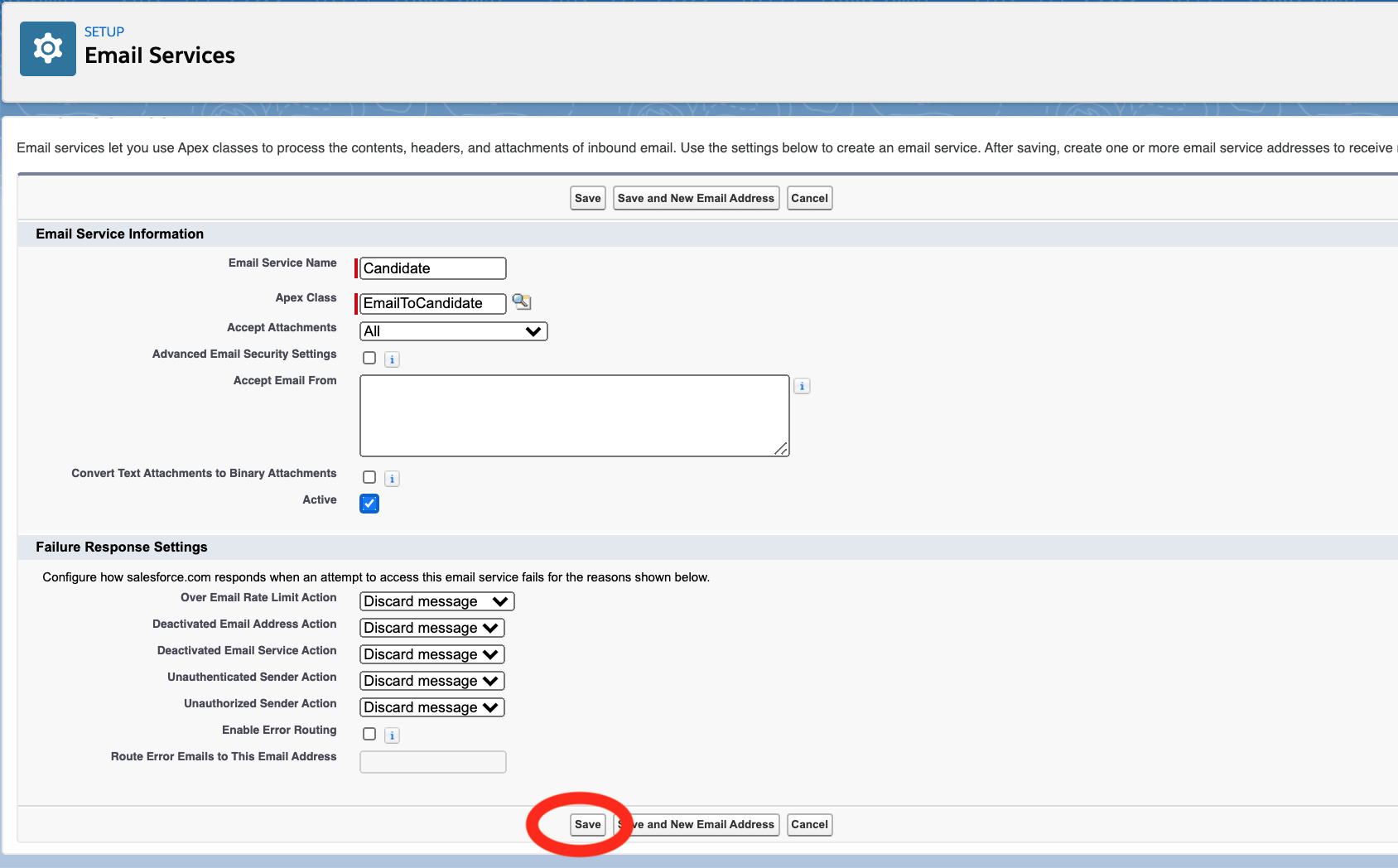The width and height of the screenshot is (1398, 868).
Task: Click info icon beside Advanced Email Security Settings
Action: 392,359
